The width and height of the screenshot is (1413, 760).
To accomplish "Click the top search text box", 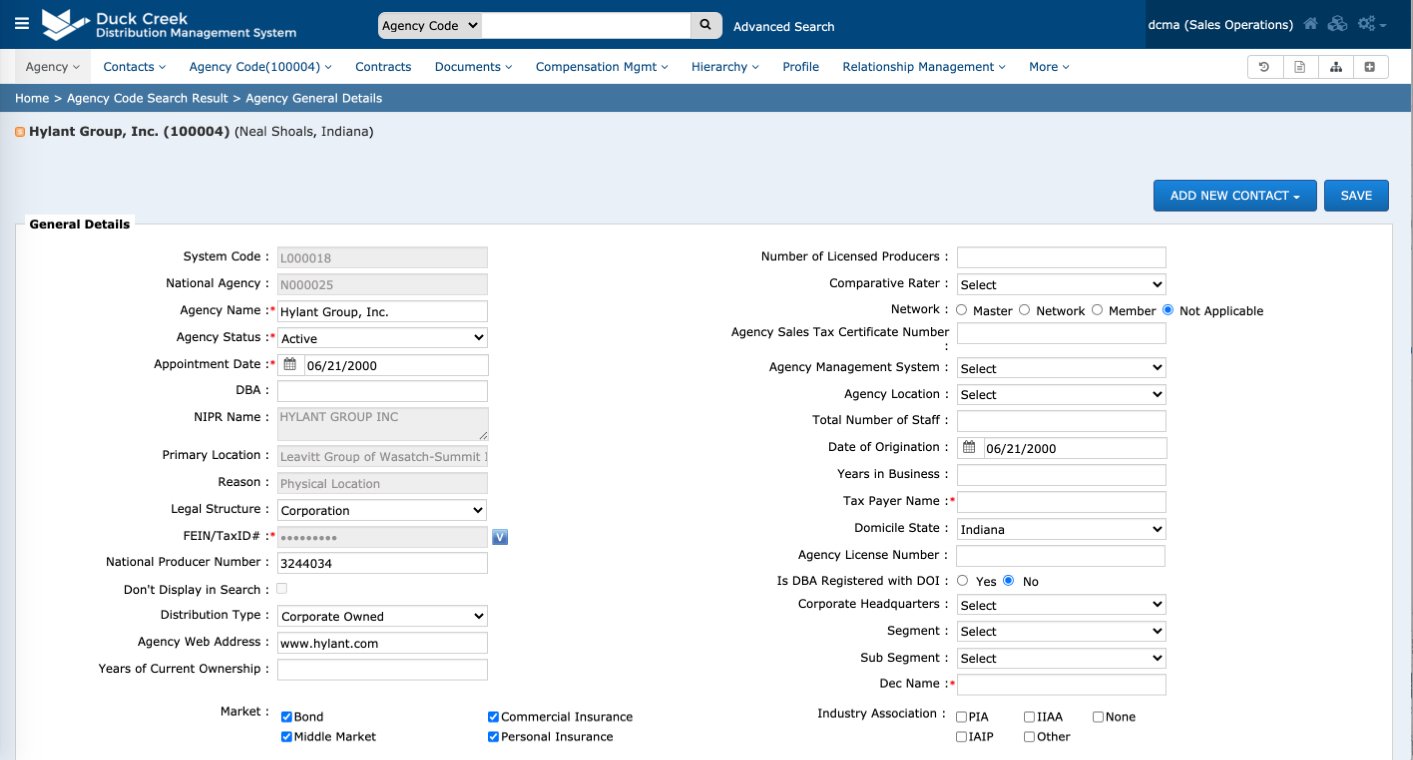I will pyautogui.click(x=586, y=25).
